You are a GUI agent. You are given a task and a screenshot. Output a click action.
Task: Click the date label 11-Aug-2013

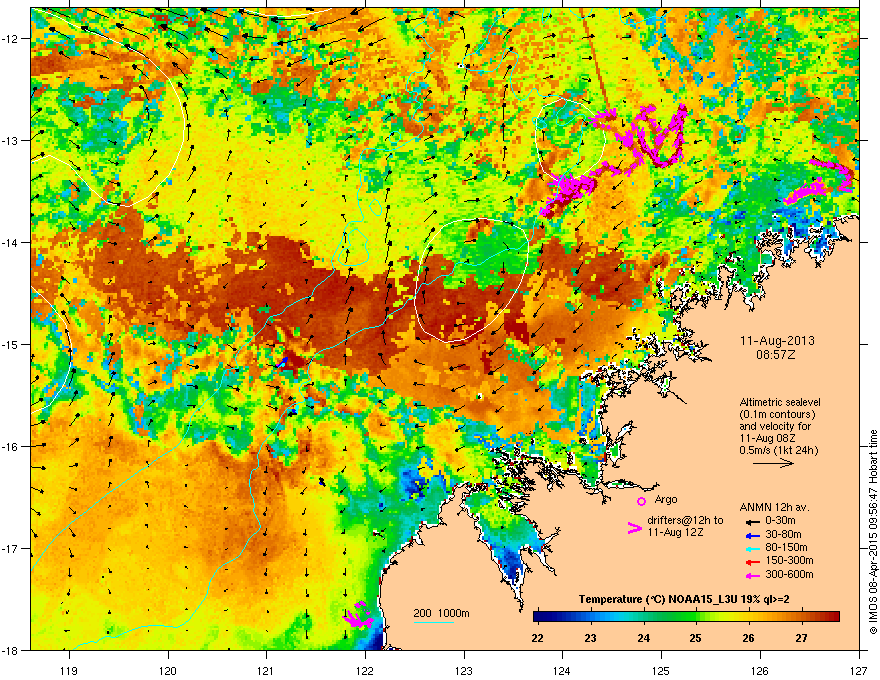point(777,341)
